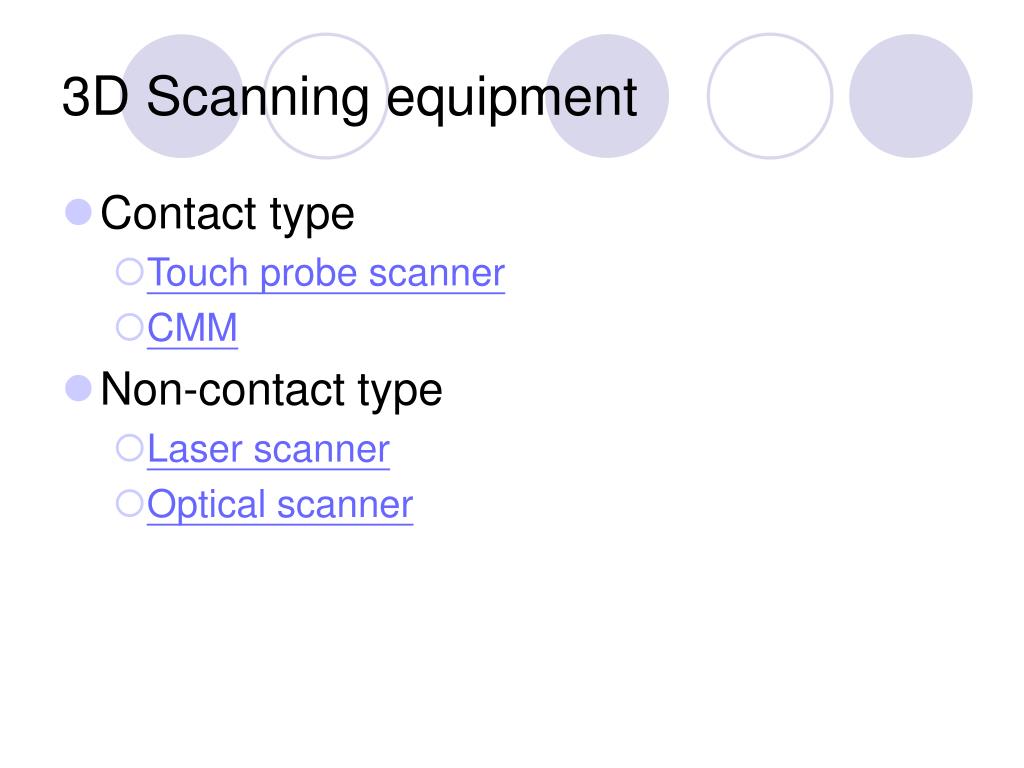
Task: Click the hollow bullet beside Touch probe scanner
Action: (x=129, y=272)
